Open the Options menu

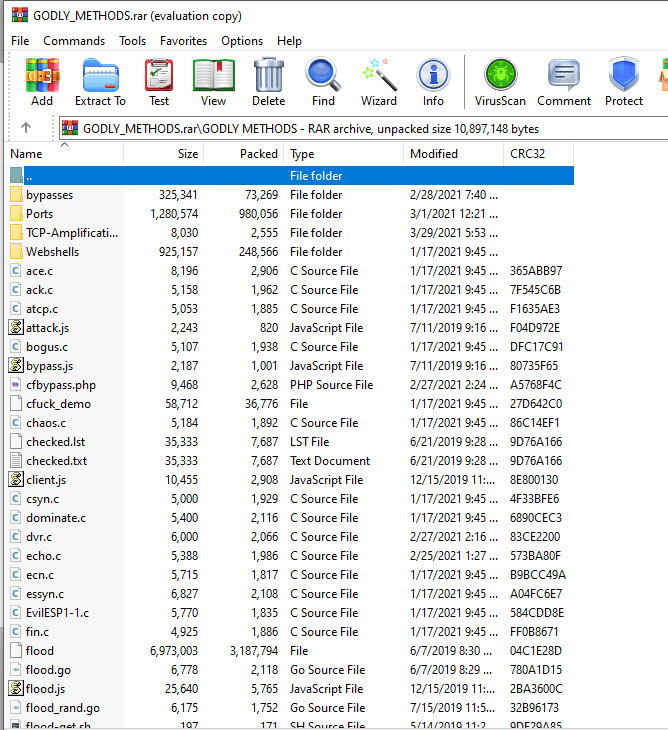[x=242, y=41]
